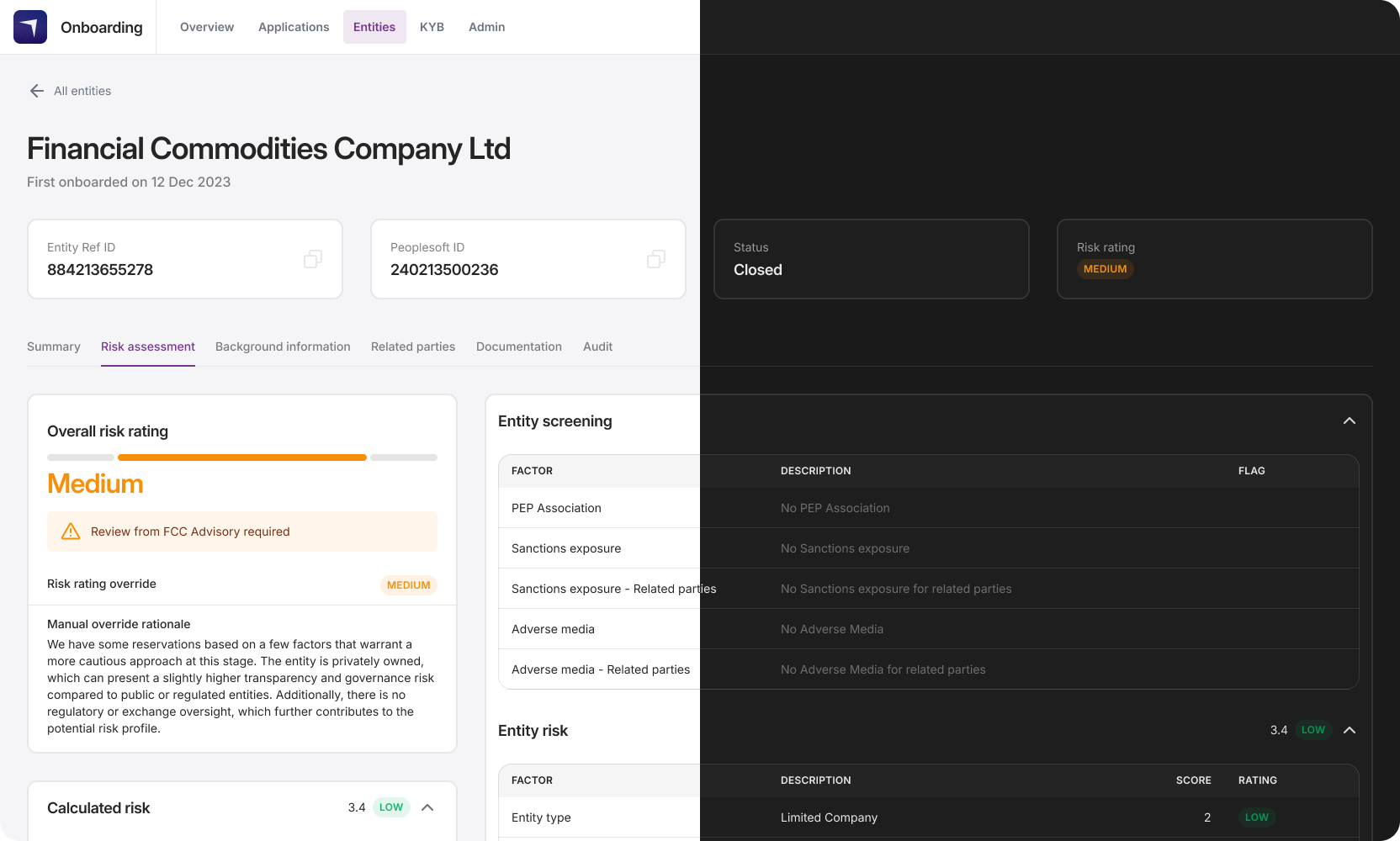Click the warning triangle in FCC Advisory notice
The height and width of the screenshot is (841, 1400).
pos(71,532)
